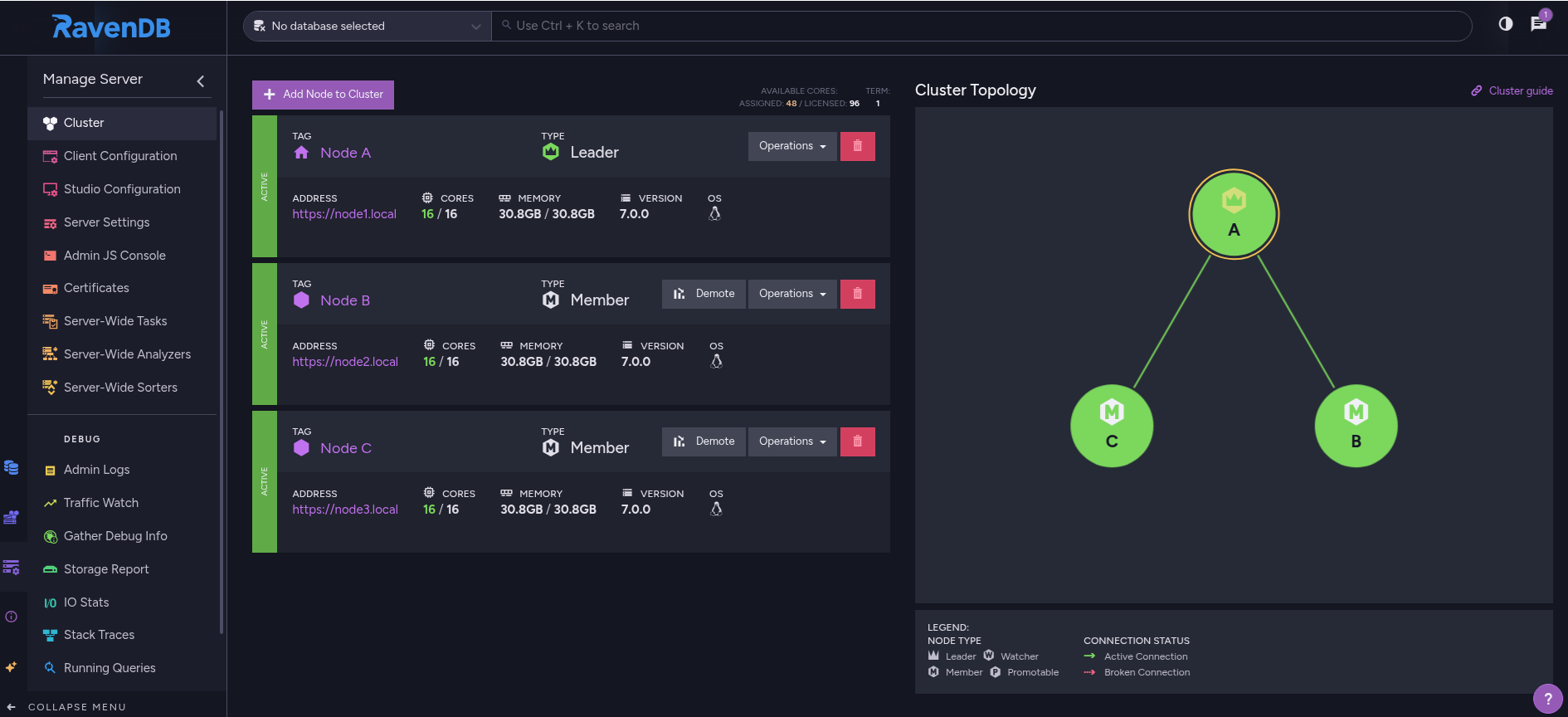Open Server Settings menu item

[122, 222]
